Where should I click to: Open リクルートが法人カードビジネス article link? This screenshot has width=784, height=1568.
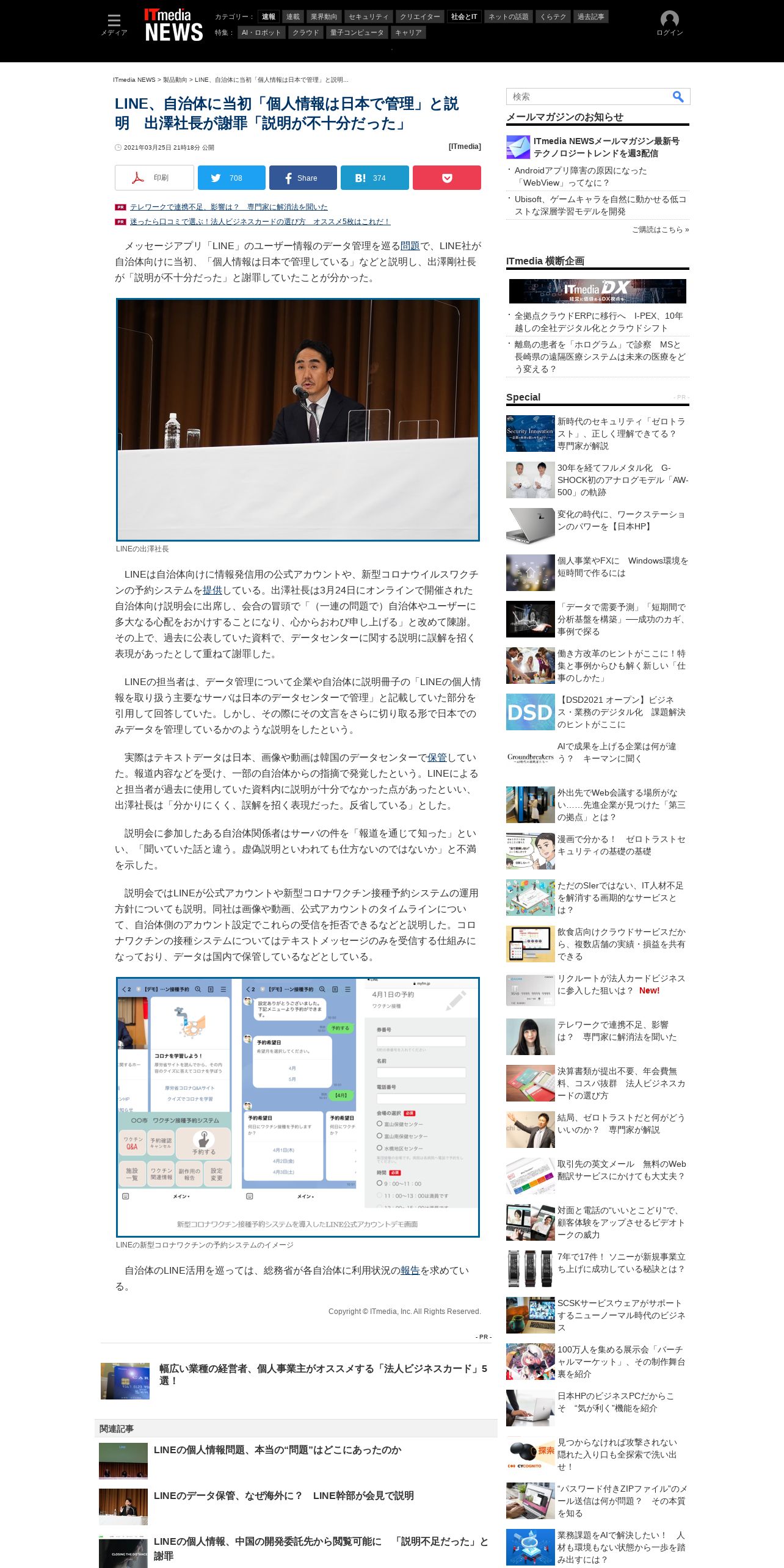pos(622,984)
